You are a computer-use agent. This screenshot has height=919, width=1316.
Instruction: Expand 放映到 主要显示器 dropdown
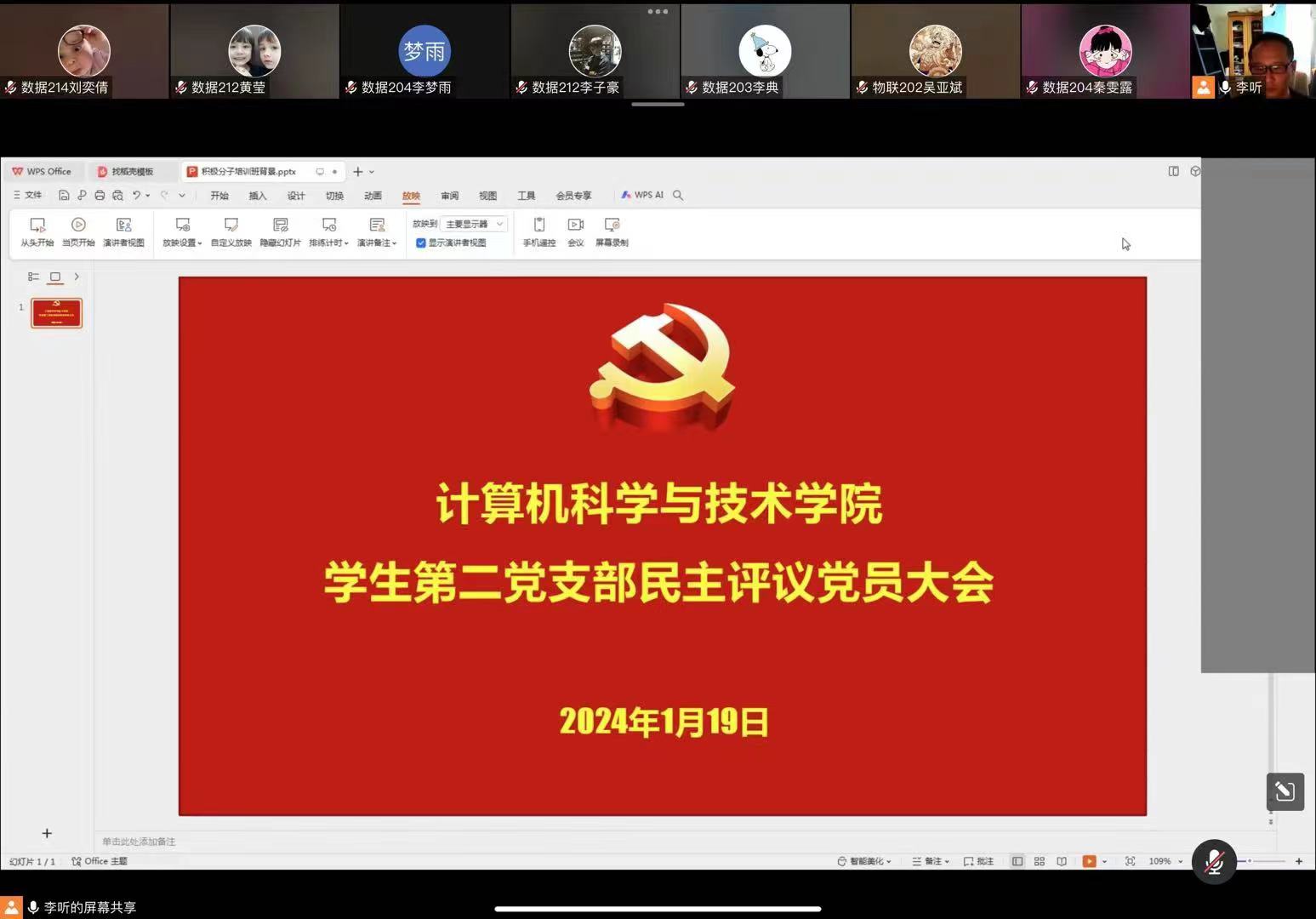(x=475, y=224)
